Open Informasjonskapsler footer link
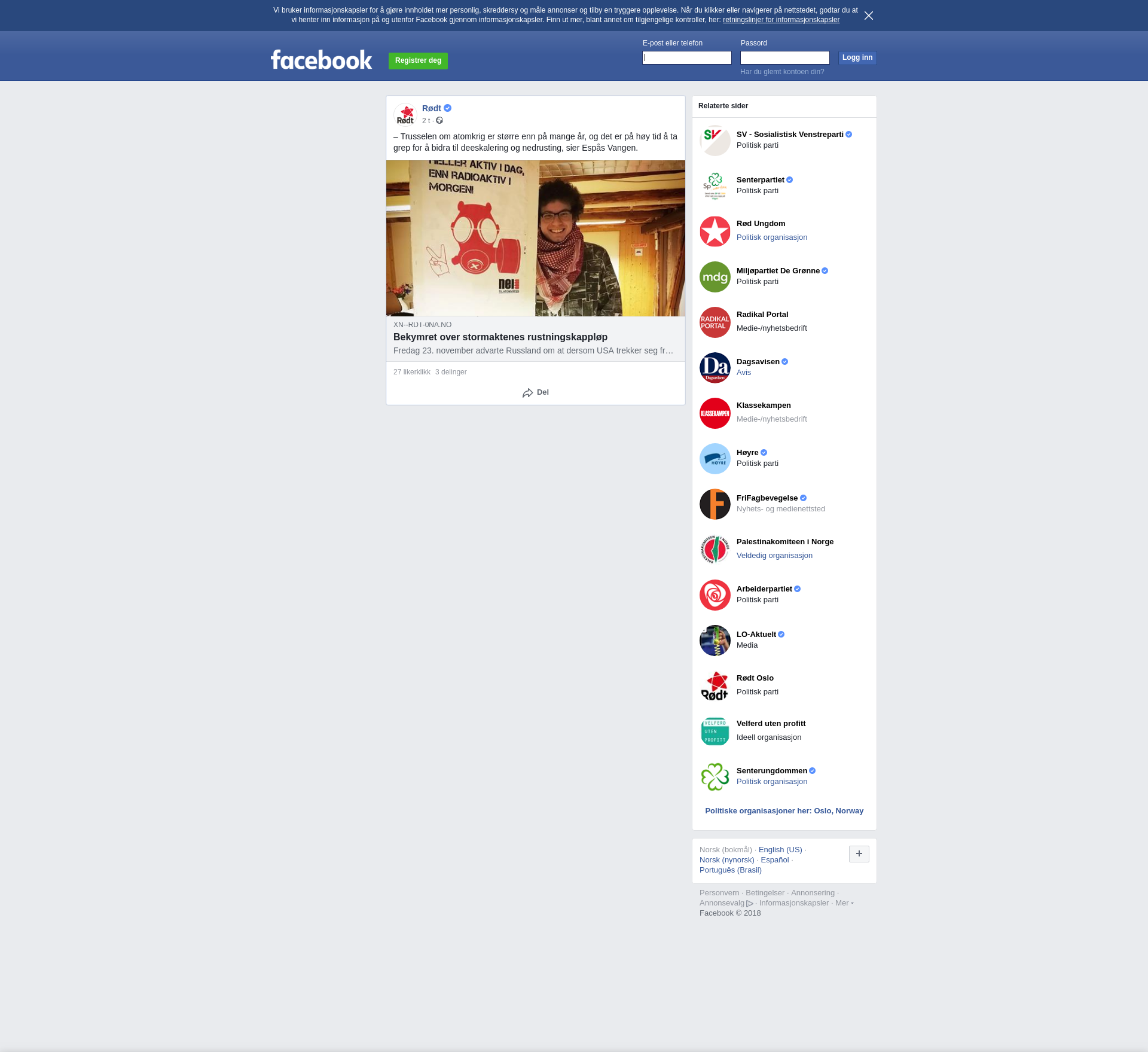 tap(794, 903)
